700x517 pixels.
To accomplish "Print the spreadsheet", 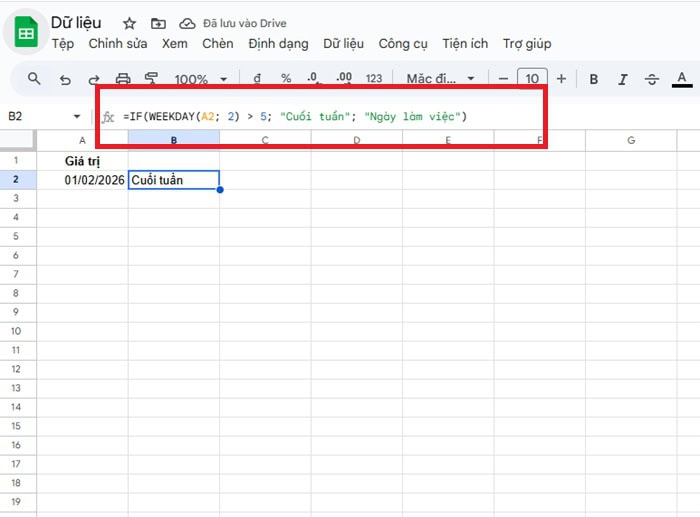I will [x=123, y=79].
